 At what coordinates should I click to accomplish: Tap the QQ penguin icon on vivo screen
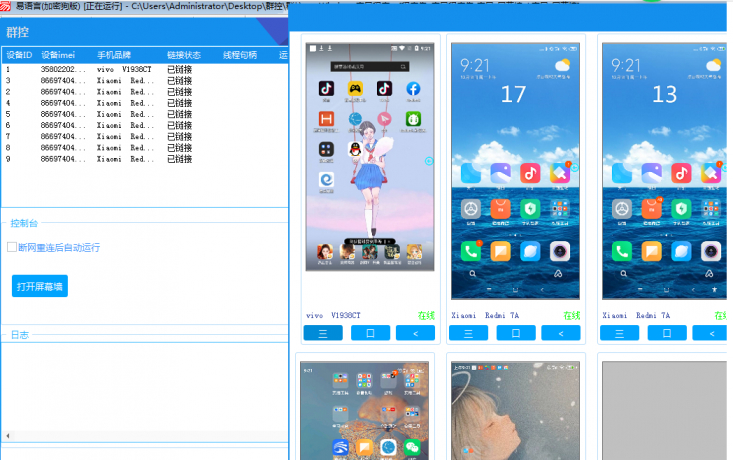[355, 149]
